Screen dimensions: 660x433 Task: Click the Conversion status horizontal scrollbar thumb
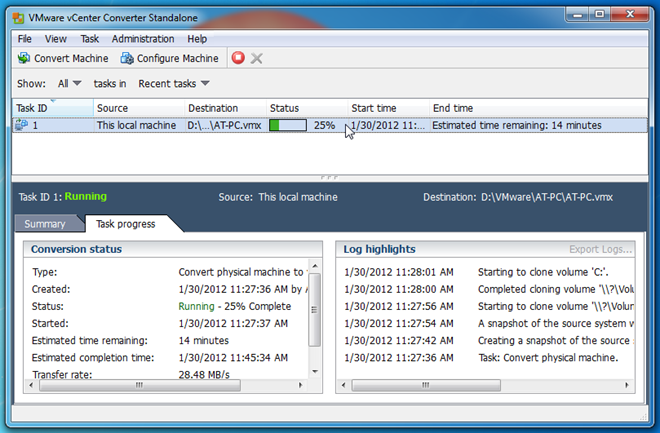[x=140, y=385]
